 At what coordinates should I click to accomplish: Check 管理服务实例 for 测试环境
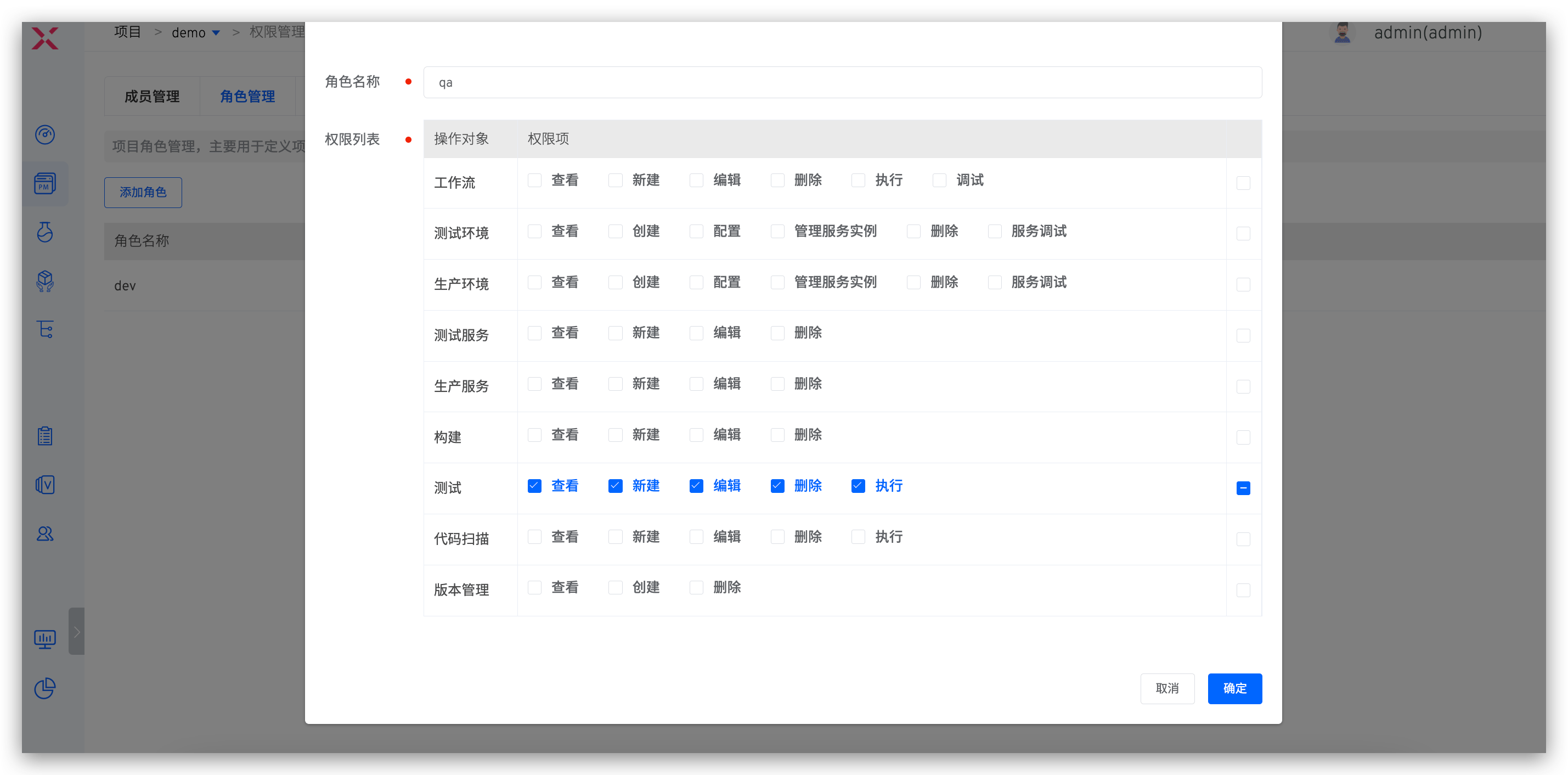click(777, 231)
